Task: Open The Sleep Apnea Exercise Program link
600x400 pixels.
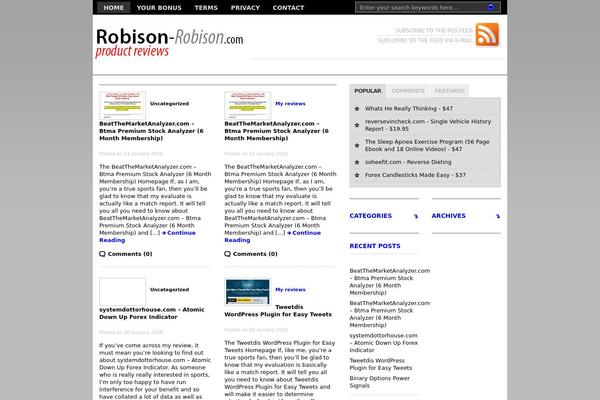Action: coord(427,145)
